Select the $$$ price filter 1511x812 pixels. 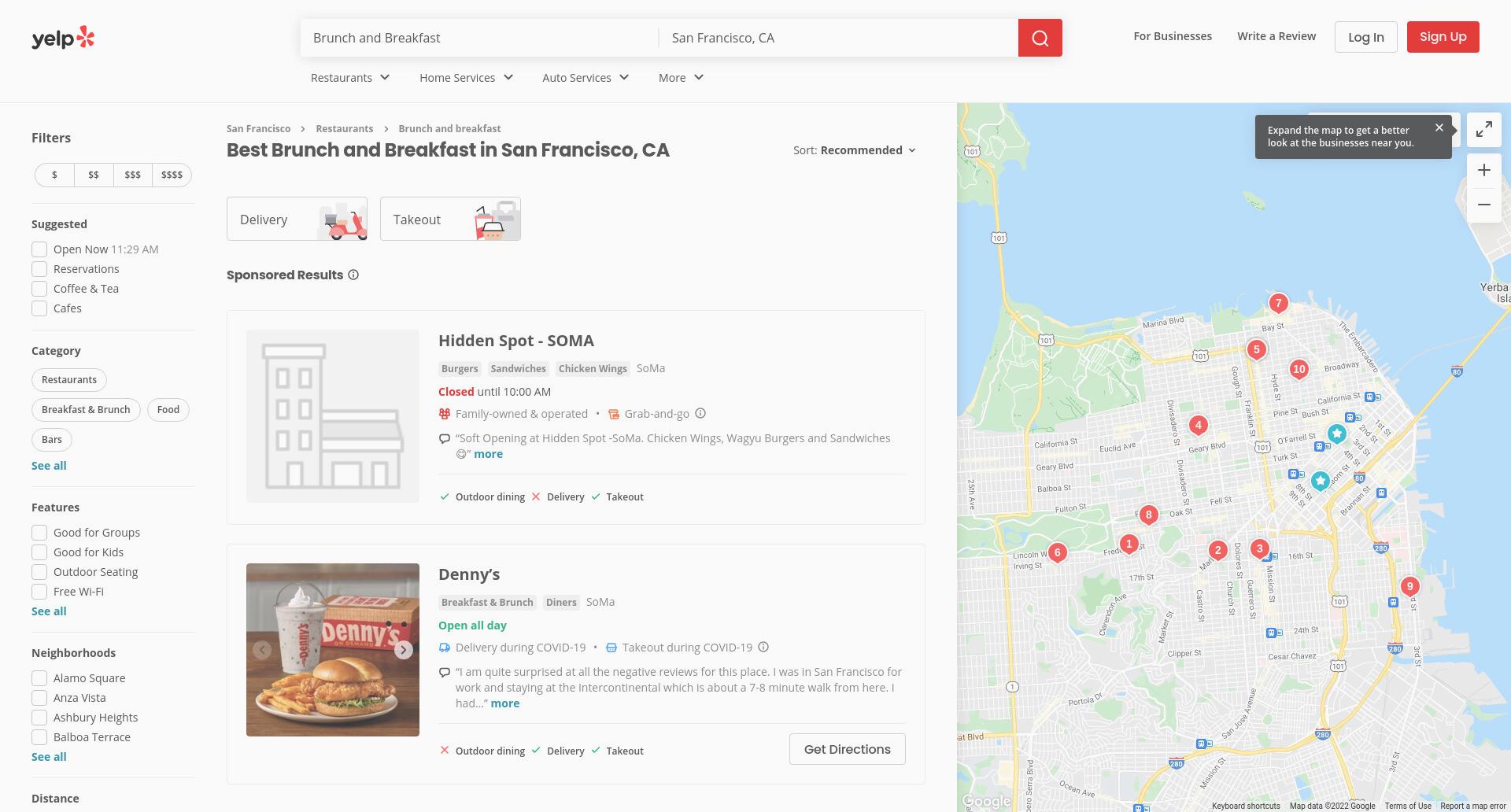[x=132, y=175]
